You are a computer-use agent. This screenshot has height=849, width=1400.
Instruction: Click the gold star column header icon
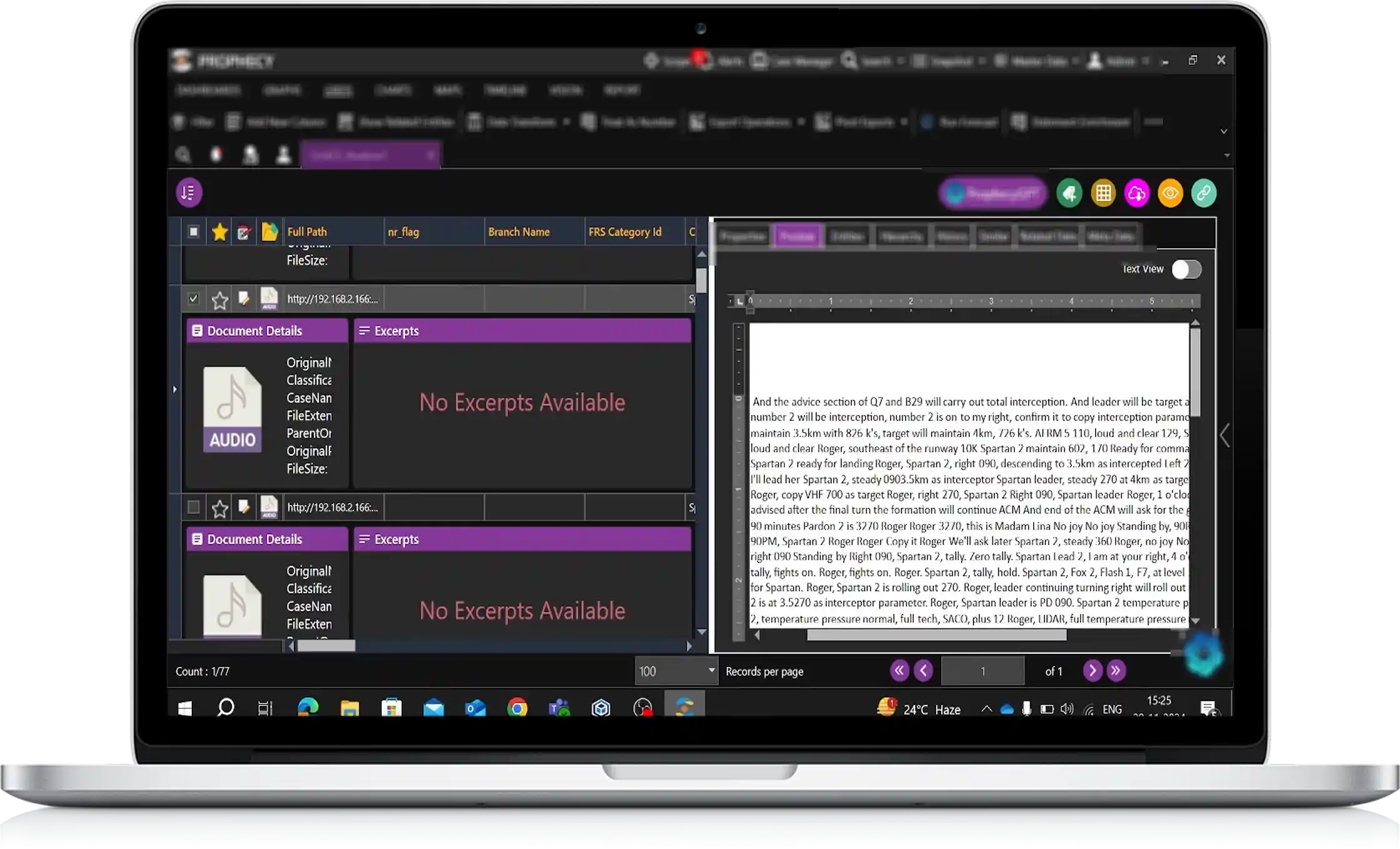(x=219, y=232)
